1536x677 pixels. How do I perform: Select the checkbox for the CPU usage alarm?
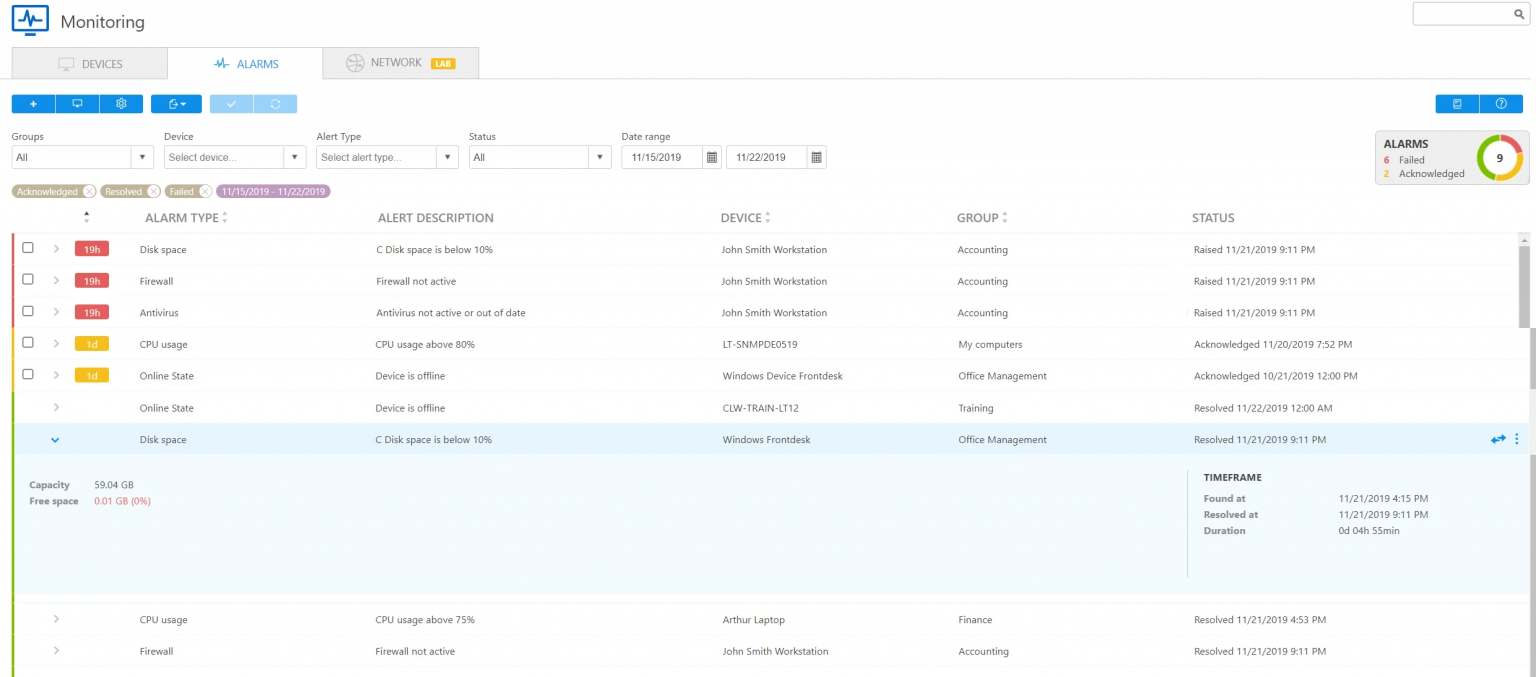pos(28,344)
